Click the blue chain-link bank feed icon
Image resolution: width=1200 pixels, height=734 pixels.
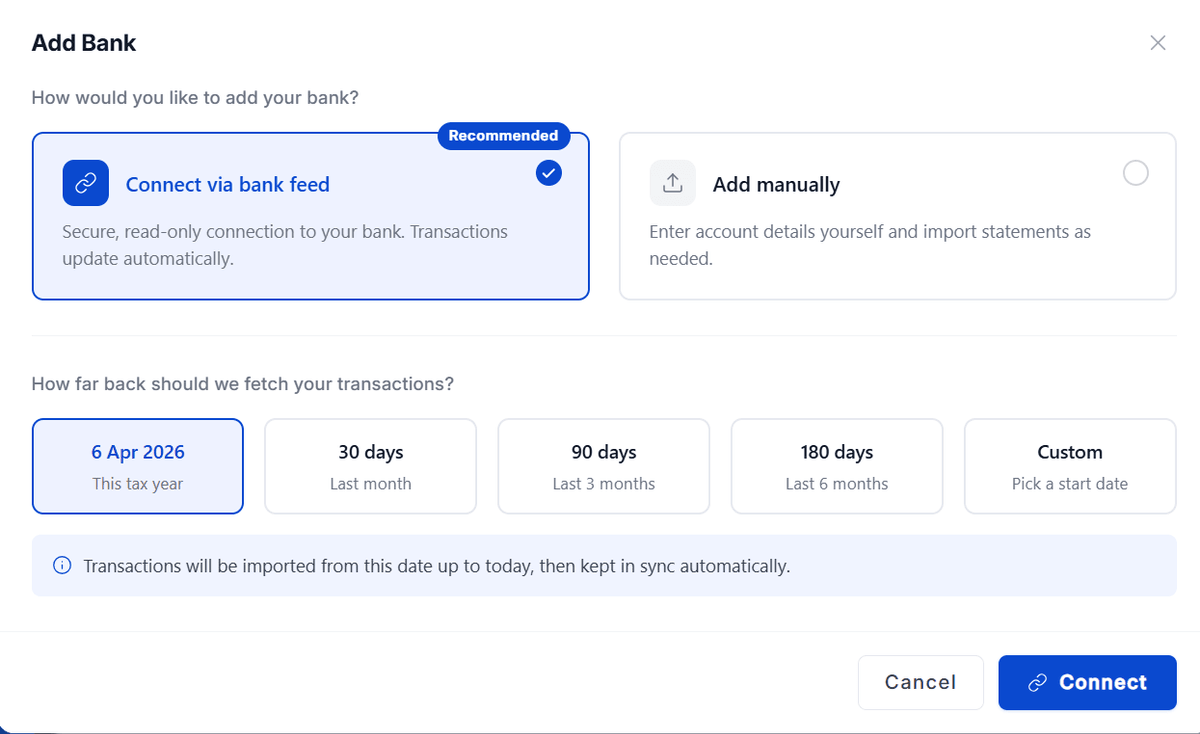pos(85,183)
